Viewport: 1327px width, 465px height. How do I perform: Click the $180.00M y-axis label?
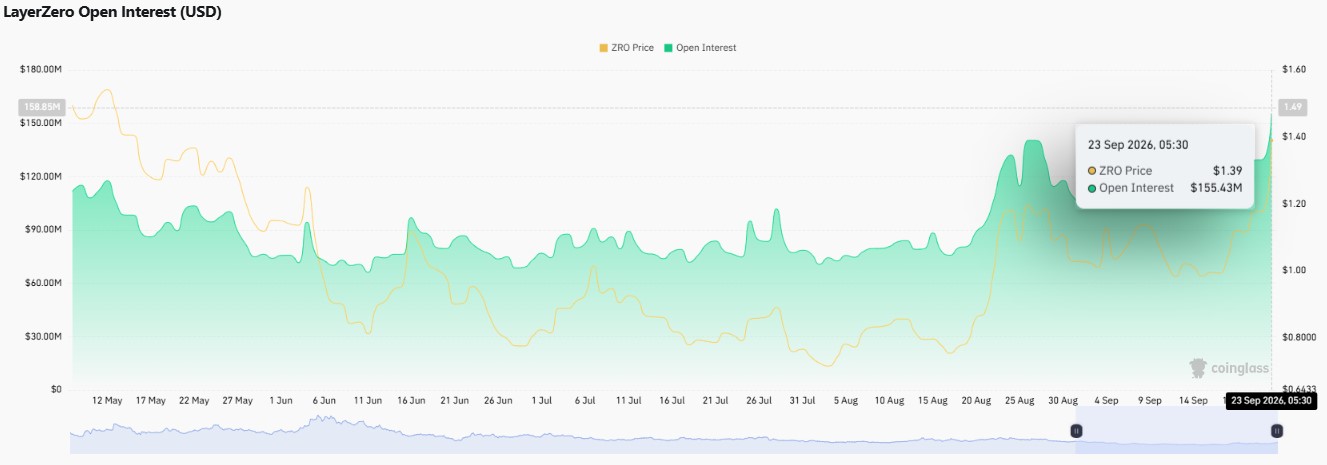[42, 70]
